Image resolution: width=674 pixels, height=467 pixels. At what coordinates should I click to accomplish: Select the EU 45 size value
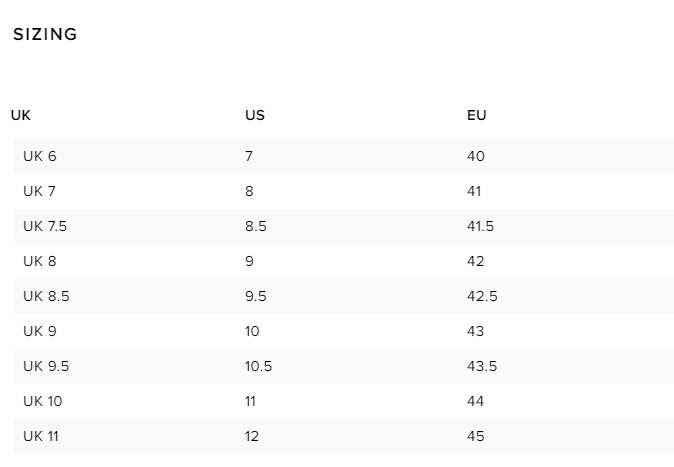click(476, 436)
